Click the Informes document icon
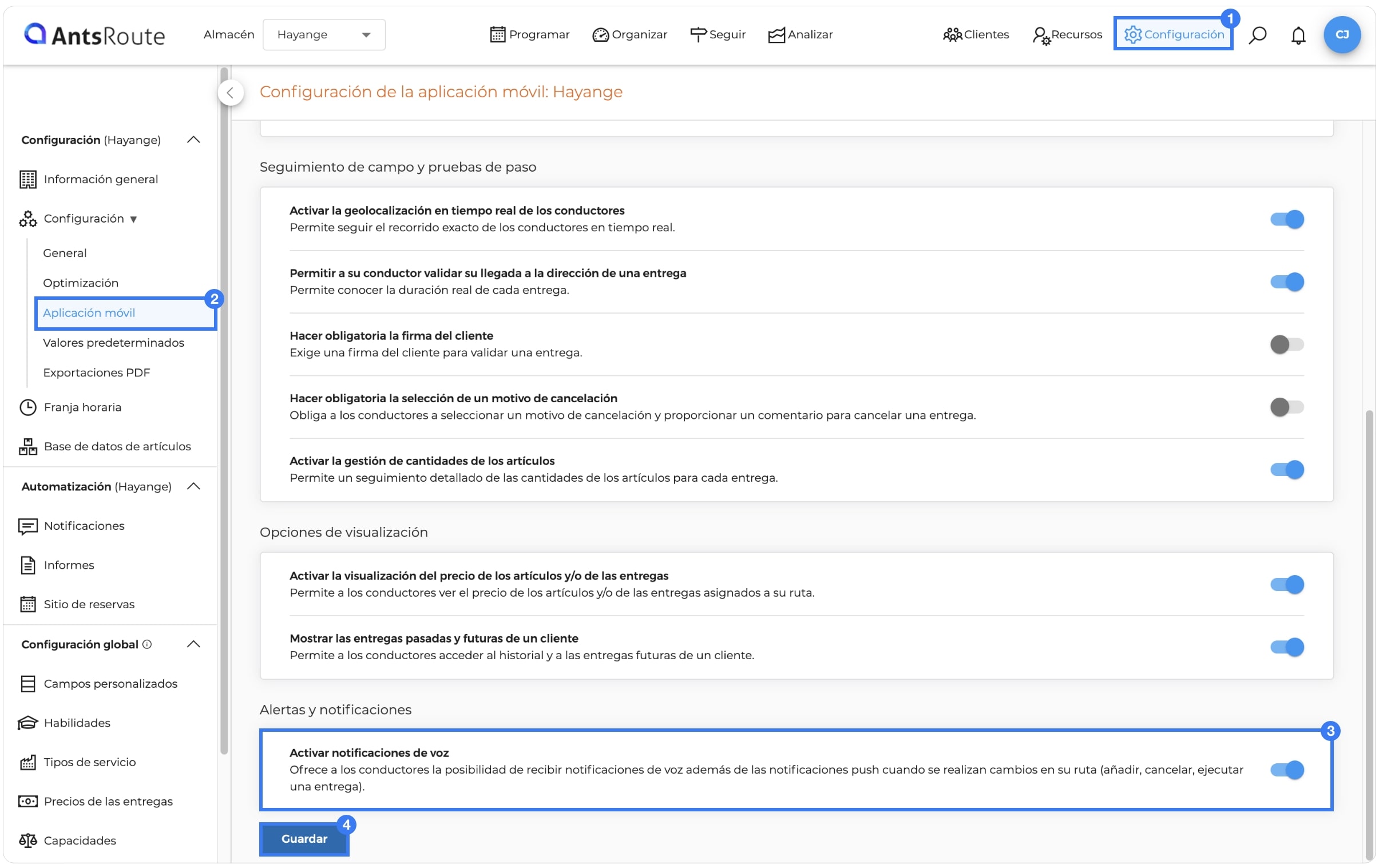 point(27,565)
